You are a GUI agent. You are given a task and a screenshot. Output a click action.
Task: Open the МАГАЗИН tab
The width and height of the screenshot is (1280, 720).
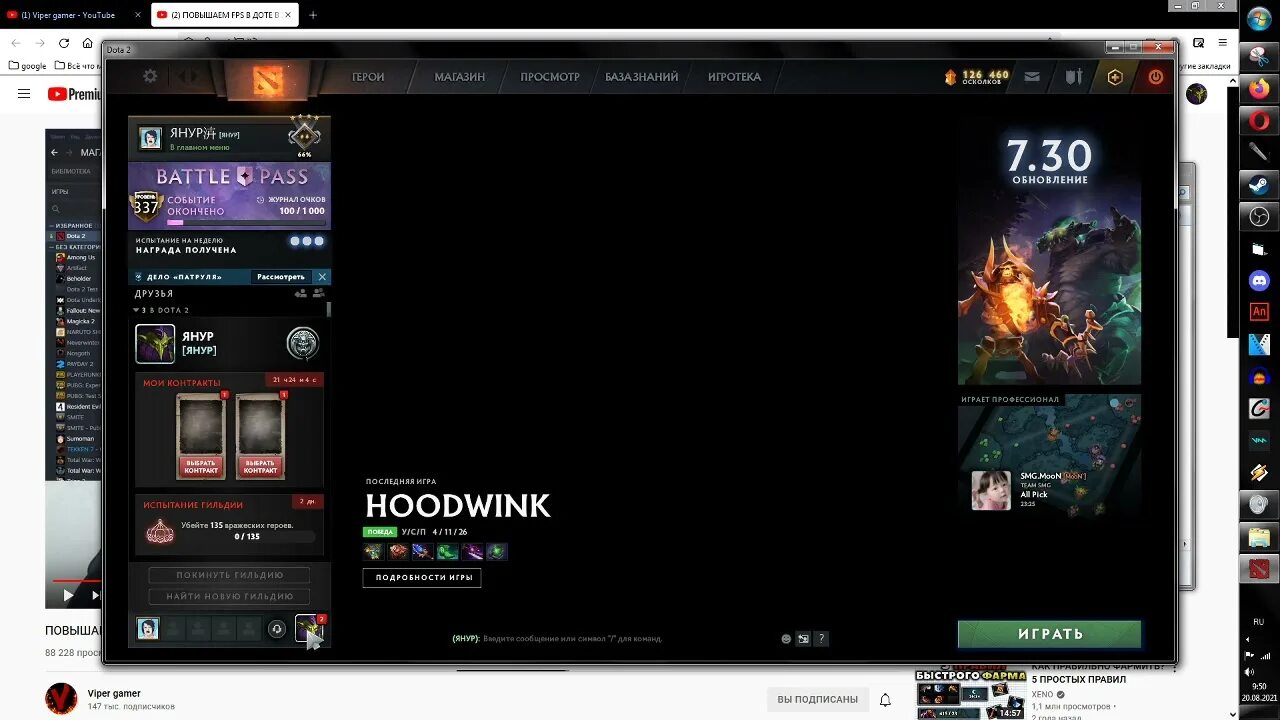point(460,77)
